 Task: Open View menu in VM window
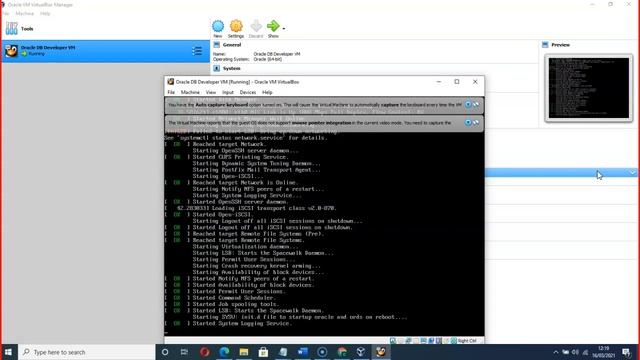pos(211,92)
